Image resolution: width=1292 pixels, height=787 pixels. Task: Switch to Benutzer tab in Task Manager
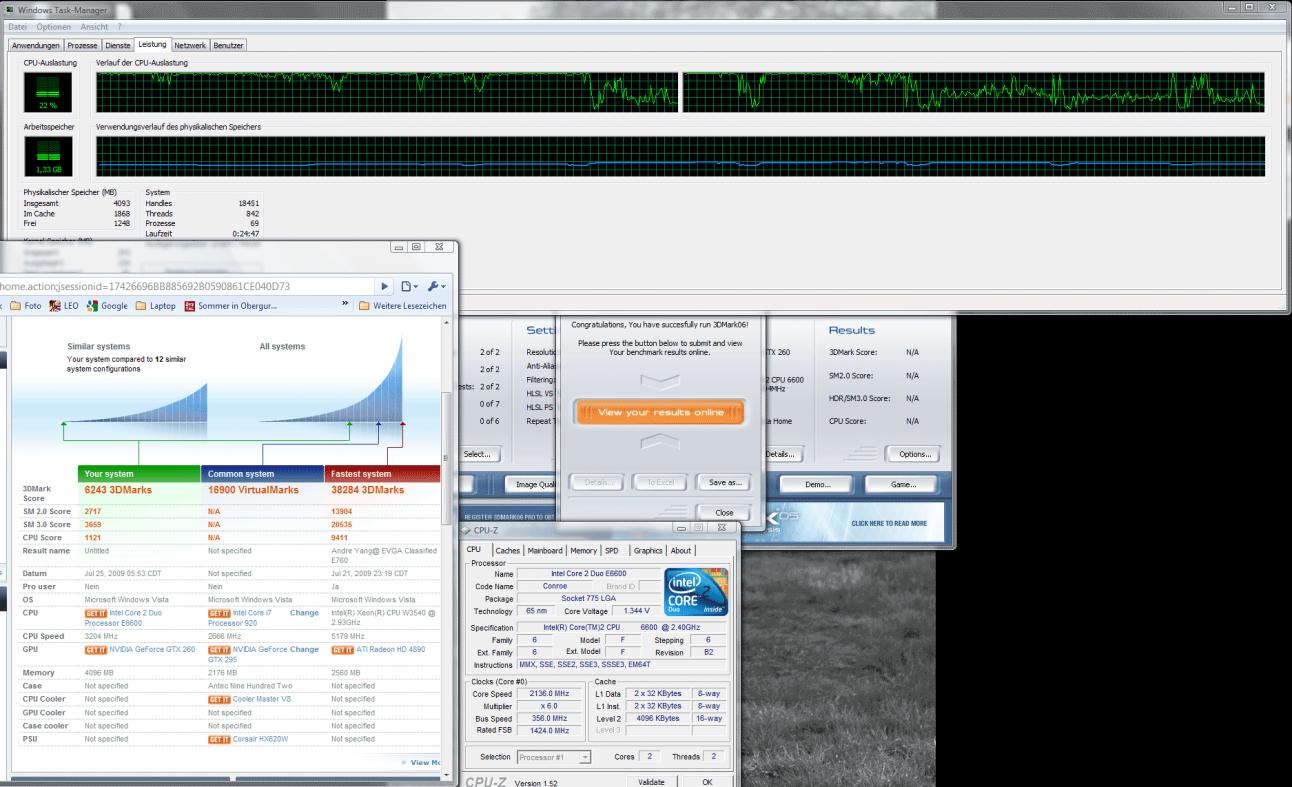(x=227, y=45)
